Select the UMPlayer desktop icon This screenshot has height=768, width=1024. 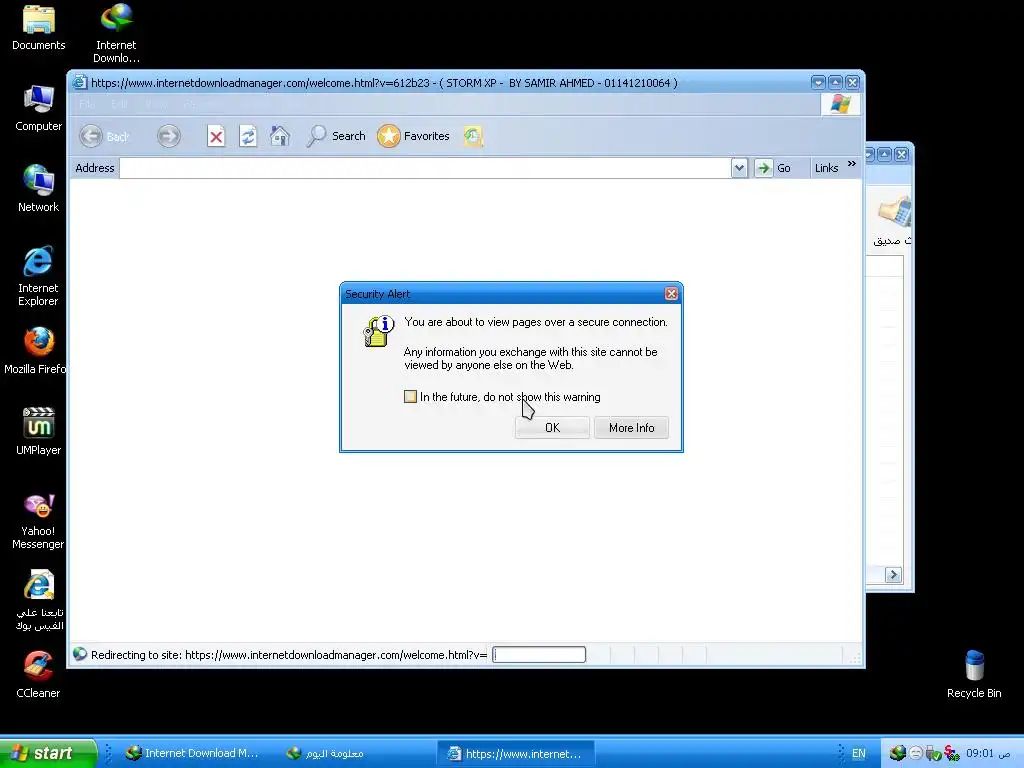(x=39, y=432)
